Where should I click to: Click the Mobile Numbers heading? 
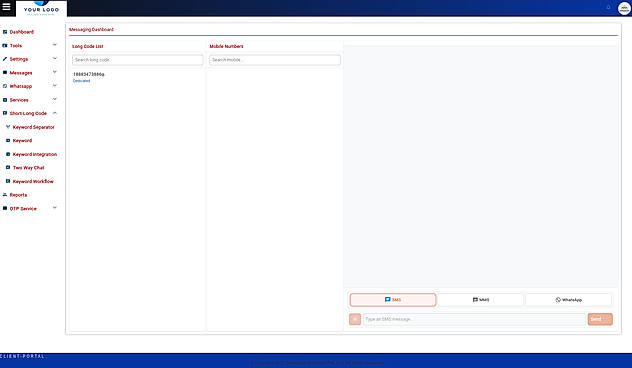tap(227, 46)
